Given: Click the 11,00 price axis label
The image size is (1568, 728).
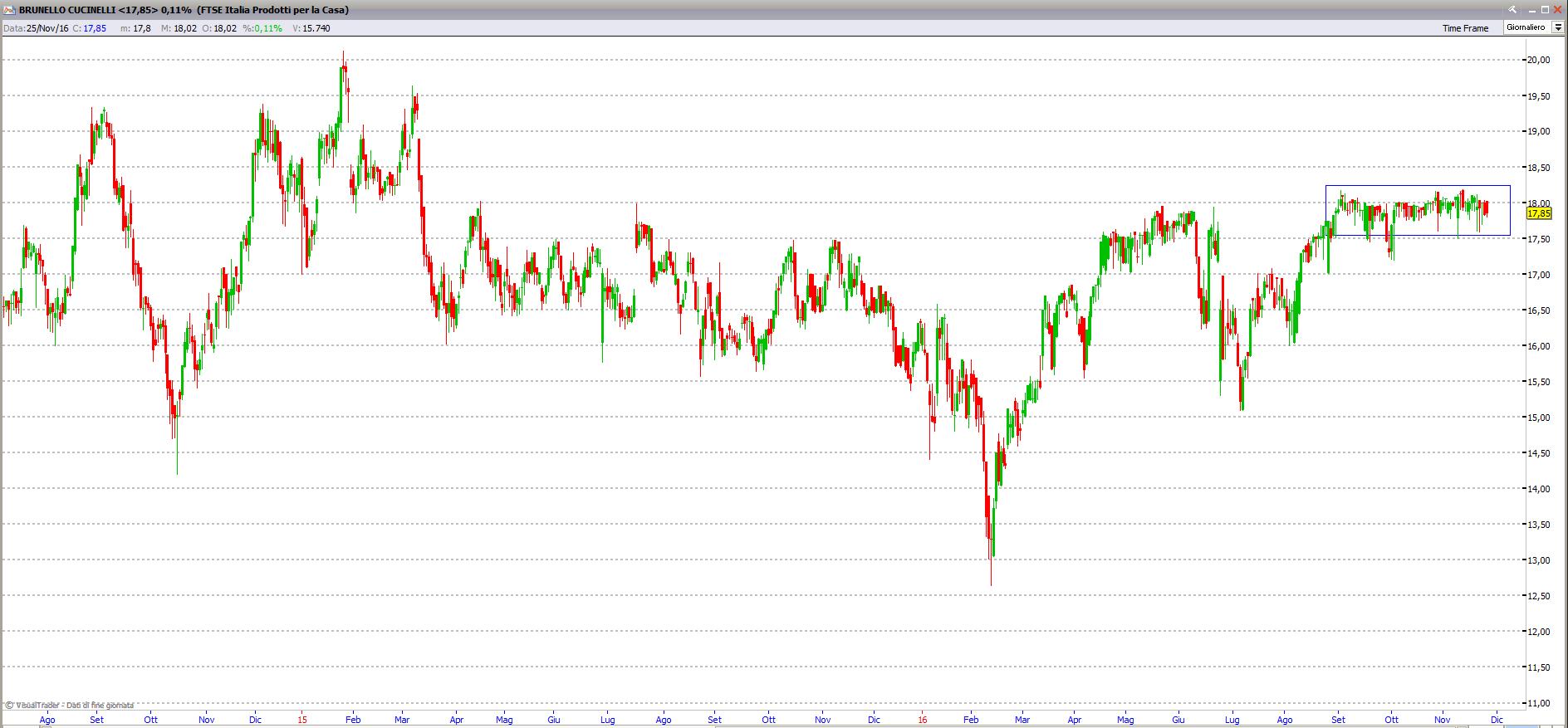Looking at the screenshot, I should (1538, 703).
